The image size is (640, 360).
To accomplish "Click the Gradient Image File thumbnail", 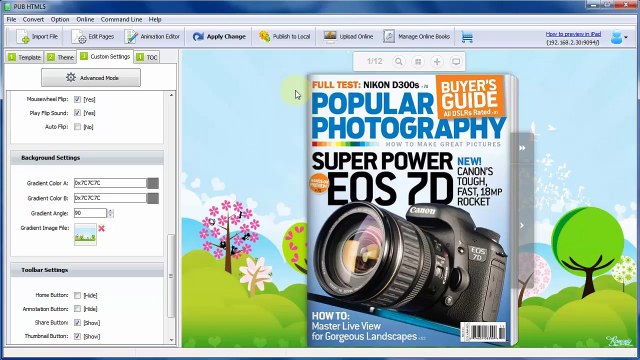I will pos(85,234).
